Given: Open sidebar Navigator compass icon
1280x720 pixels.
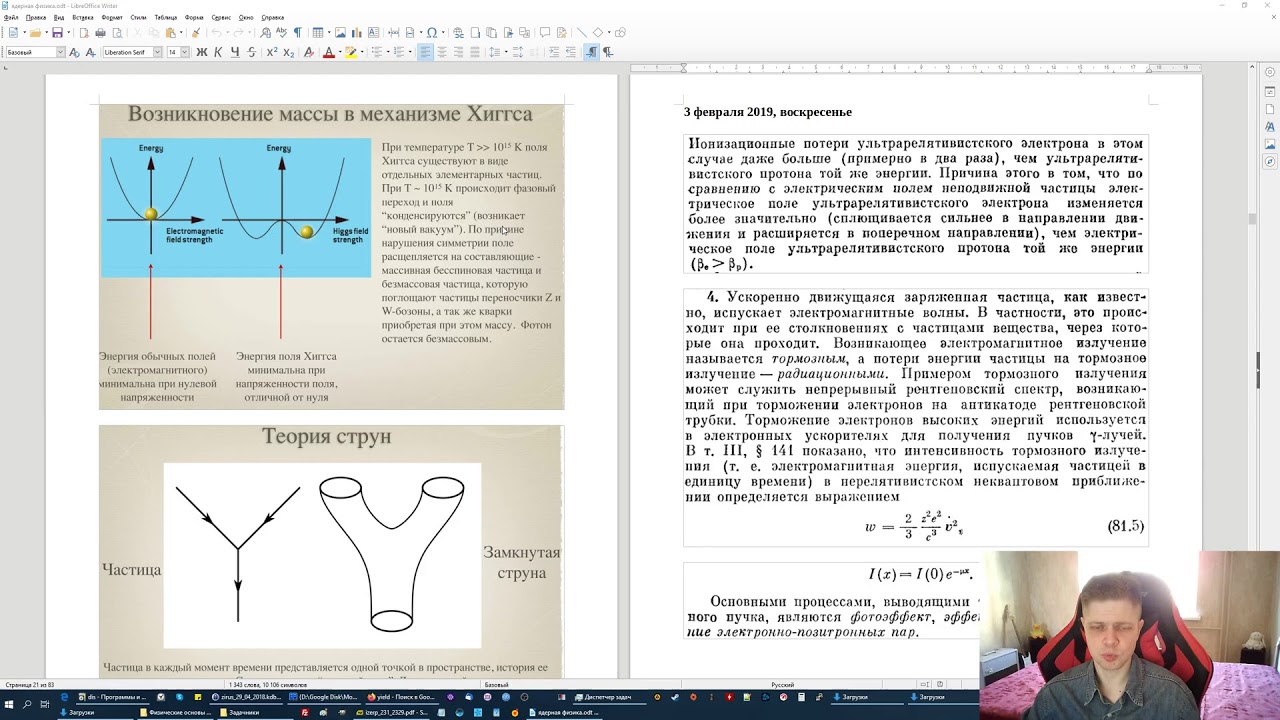Looking at the screenshot, I should point(1270,161).
